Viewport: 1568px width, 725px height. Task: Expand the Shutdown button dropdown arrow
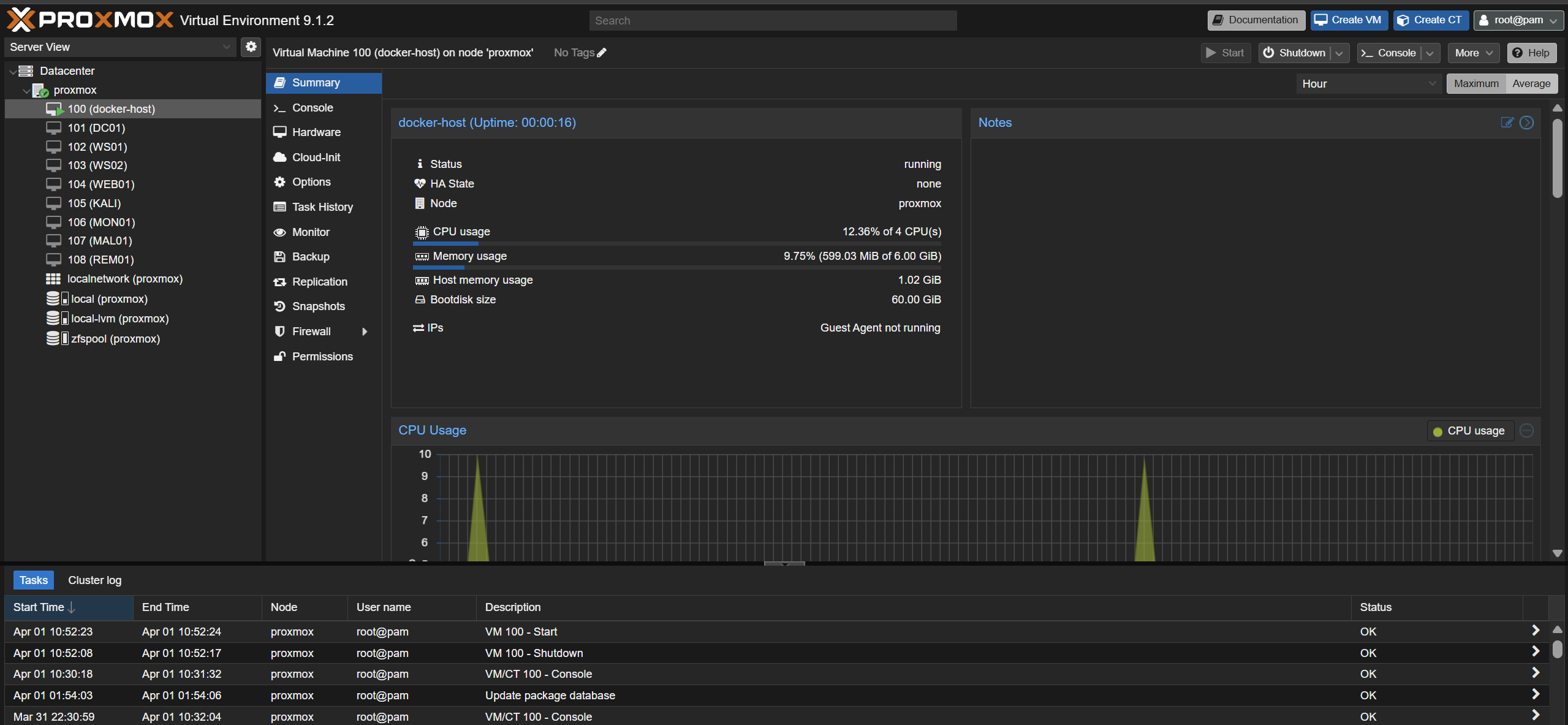point(1339,53)
